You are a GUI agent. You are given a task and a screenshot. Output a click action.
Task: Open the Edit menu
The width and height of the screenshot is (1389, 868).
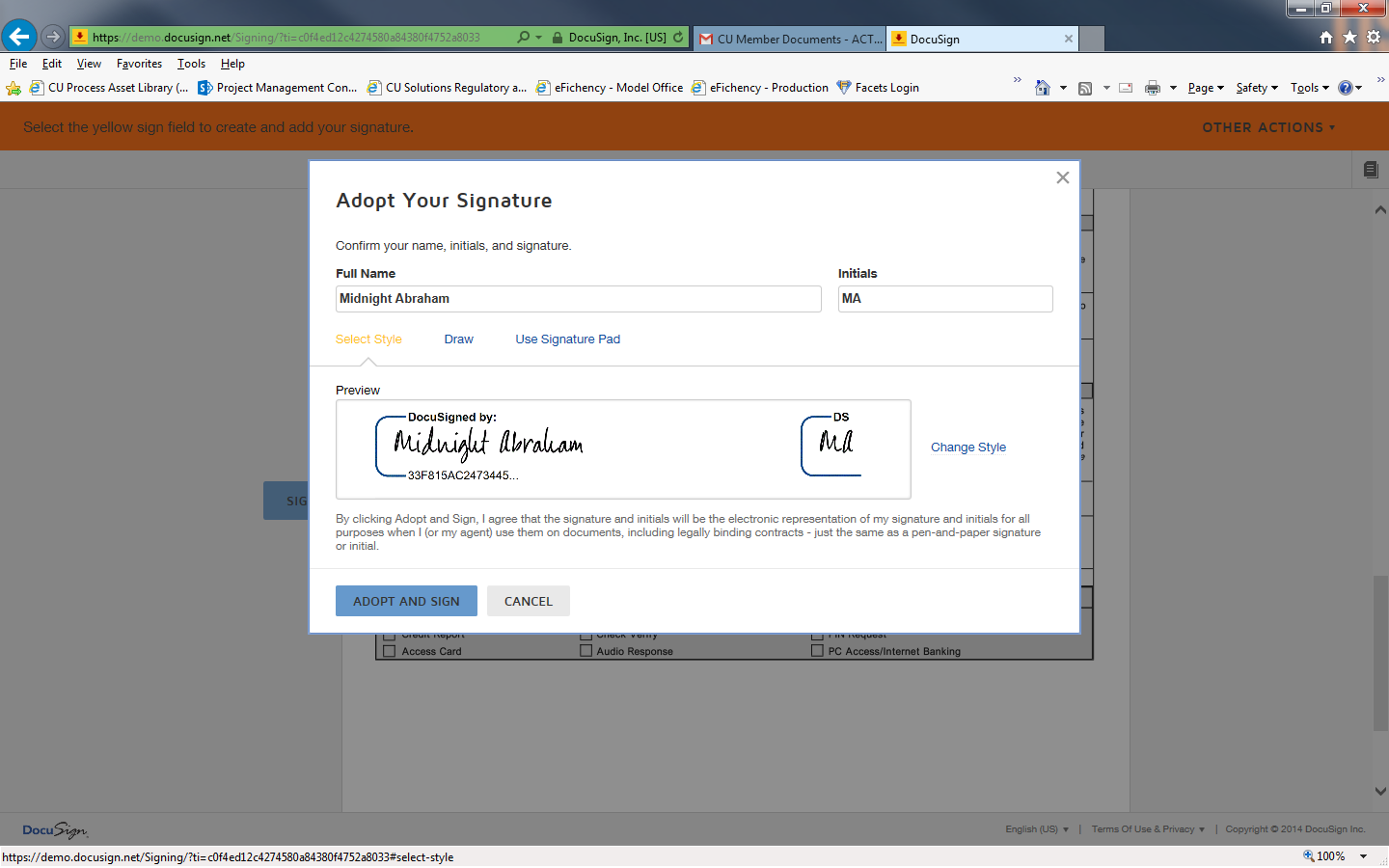(52, 64)
